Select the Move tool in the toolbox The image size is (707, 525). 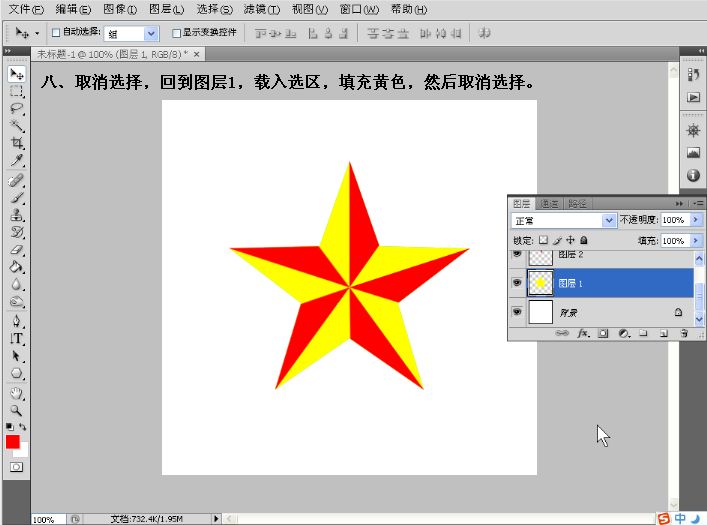tap(17, 74)
